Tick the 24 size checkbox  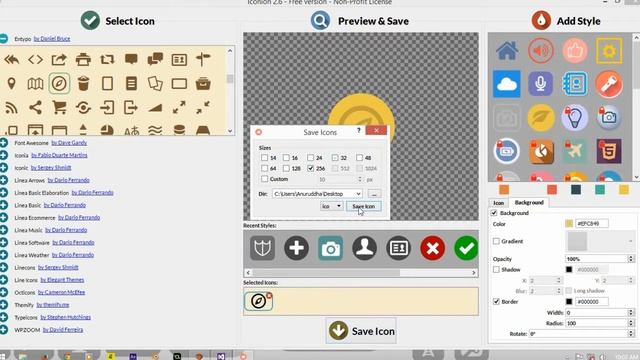click(311, 158)
